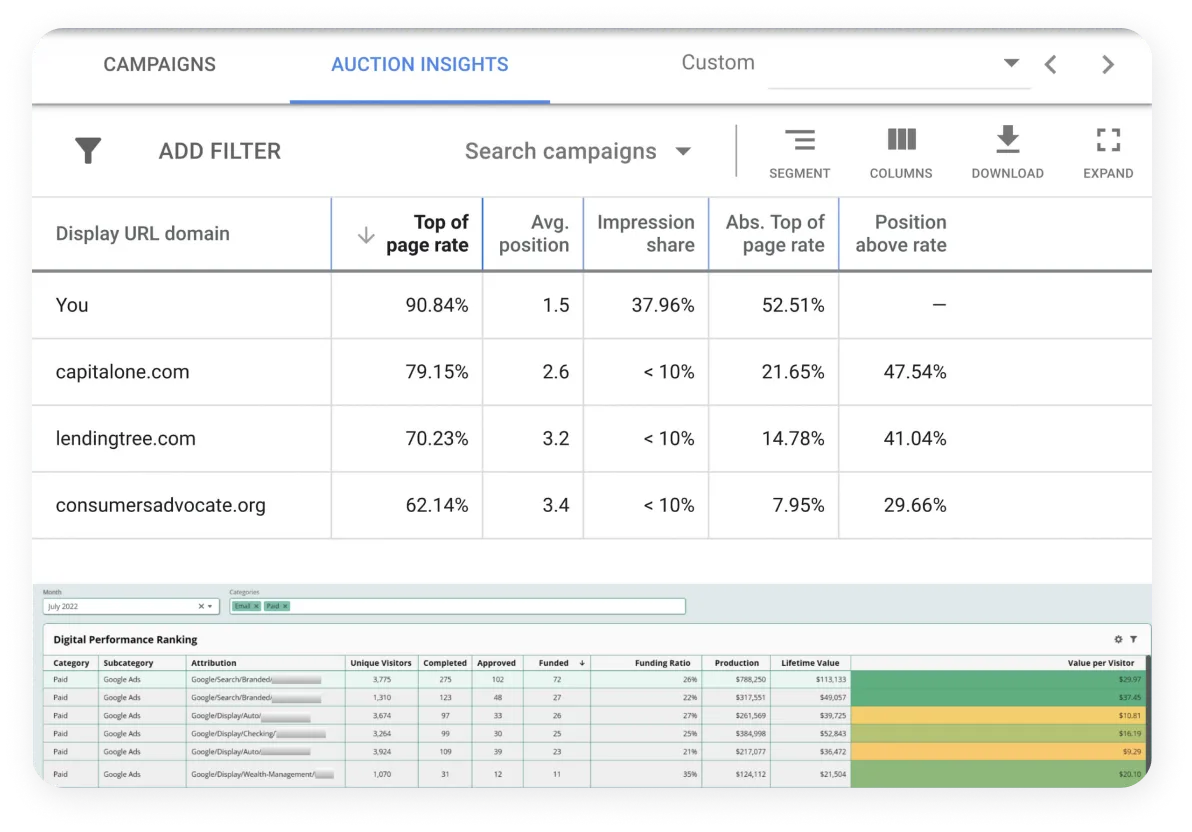Remove the Paid category tag

pyautogui.click(x=285, y=606)
